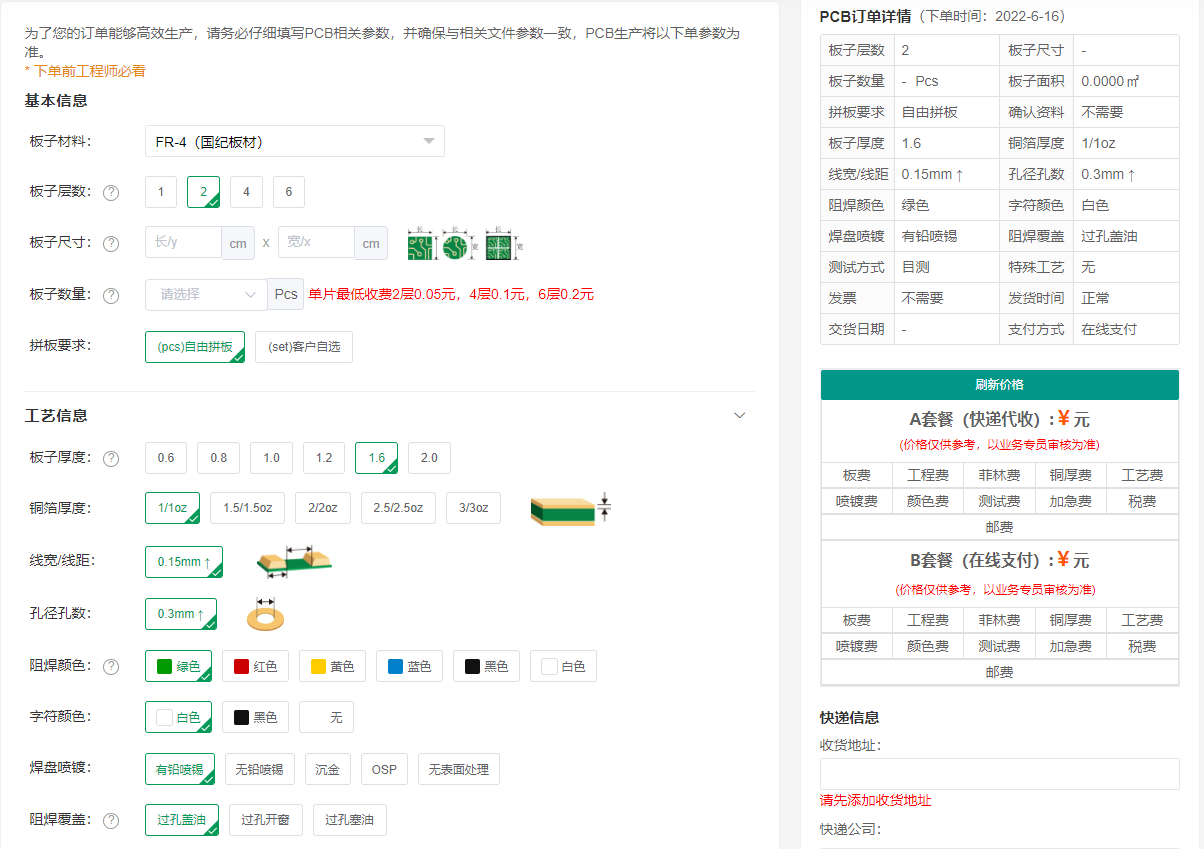Select 过孔开窗 for solder mask covering
Screen dimensions: 1204x849
[265, 820]
